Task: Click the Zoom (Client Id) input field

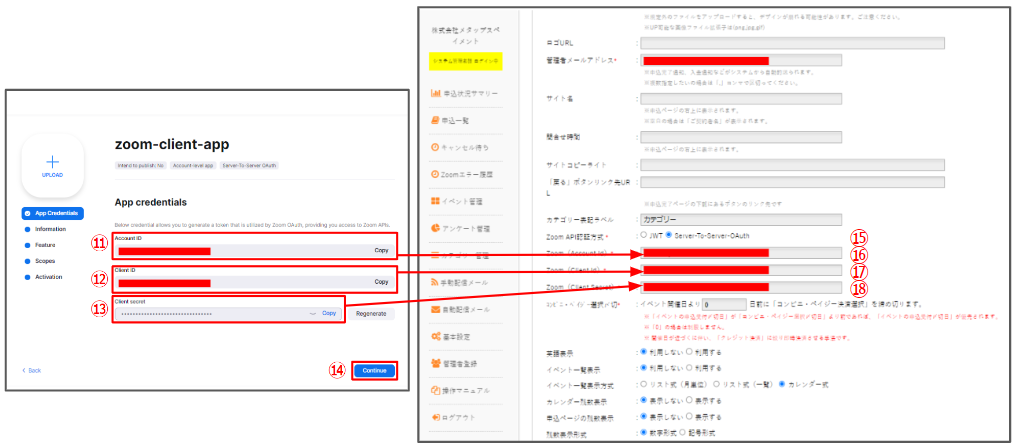Action: [x=741, y=270]
